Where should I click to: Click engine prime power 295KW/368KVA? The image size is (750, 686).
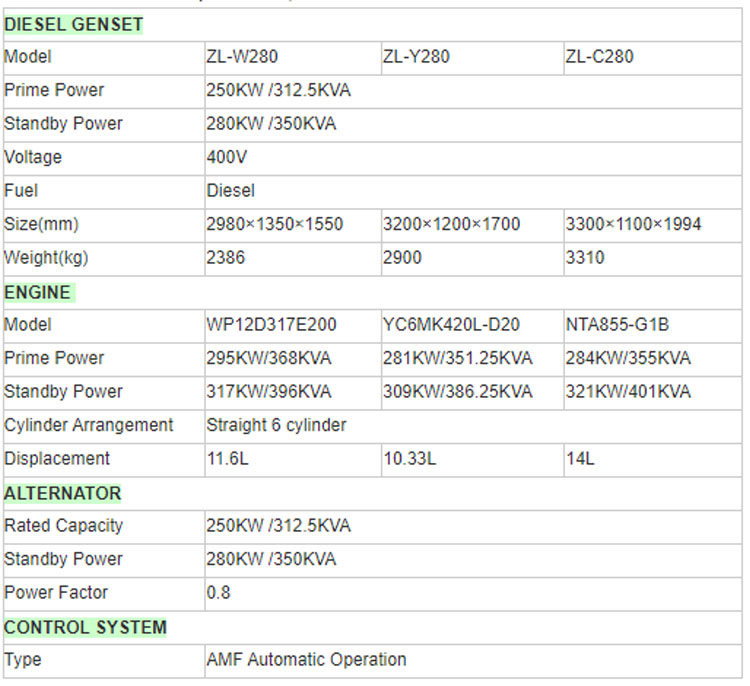point(269,358)
